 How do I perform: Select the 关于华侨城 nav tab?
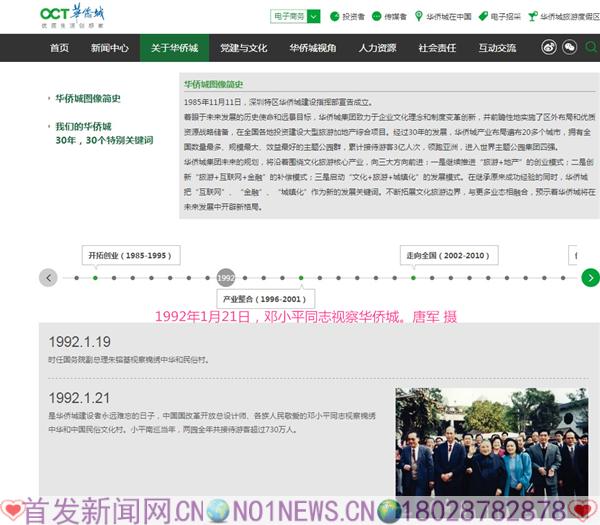point(174,48)
